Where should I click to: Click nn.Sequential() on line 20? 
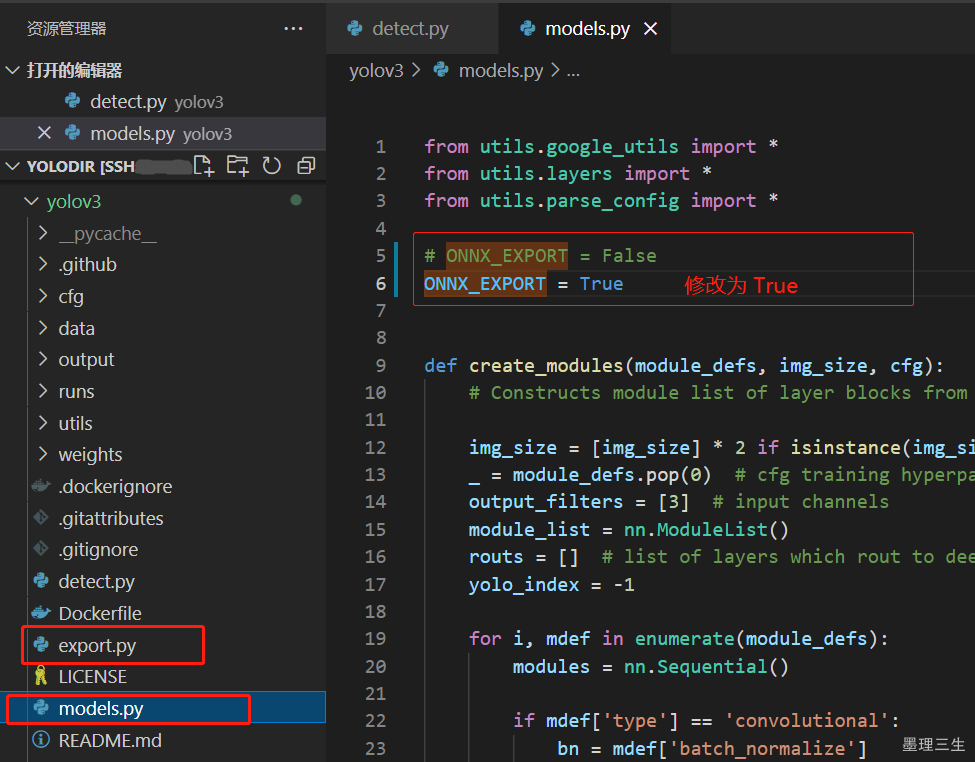click(x=706, y=667)
